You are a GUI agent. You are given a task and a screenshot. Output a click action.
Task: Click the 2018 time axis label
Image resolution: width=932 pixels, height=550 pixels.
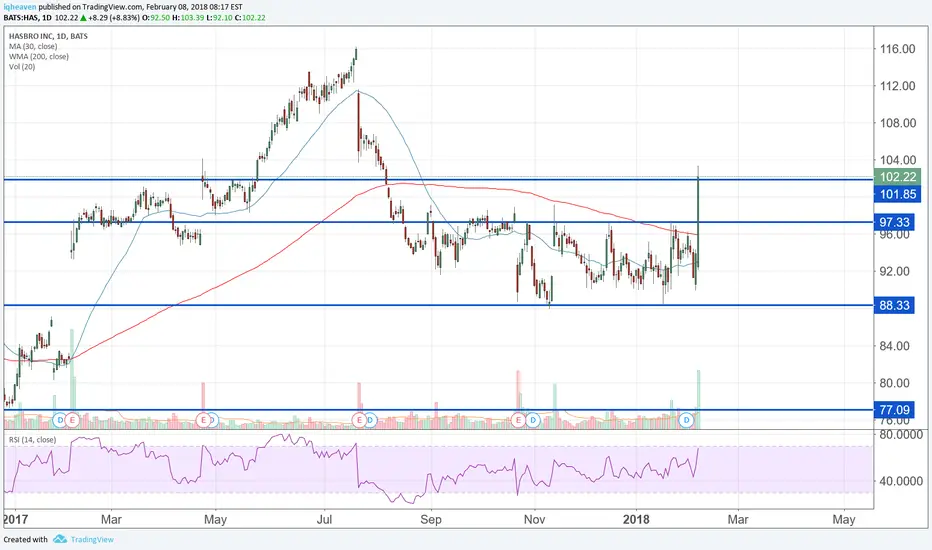point(637,519)
